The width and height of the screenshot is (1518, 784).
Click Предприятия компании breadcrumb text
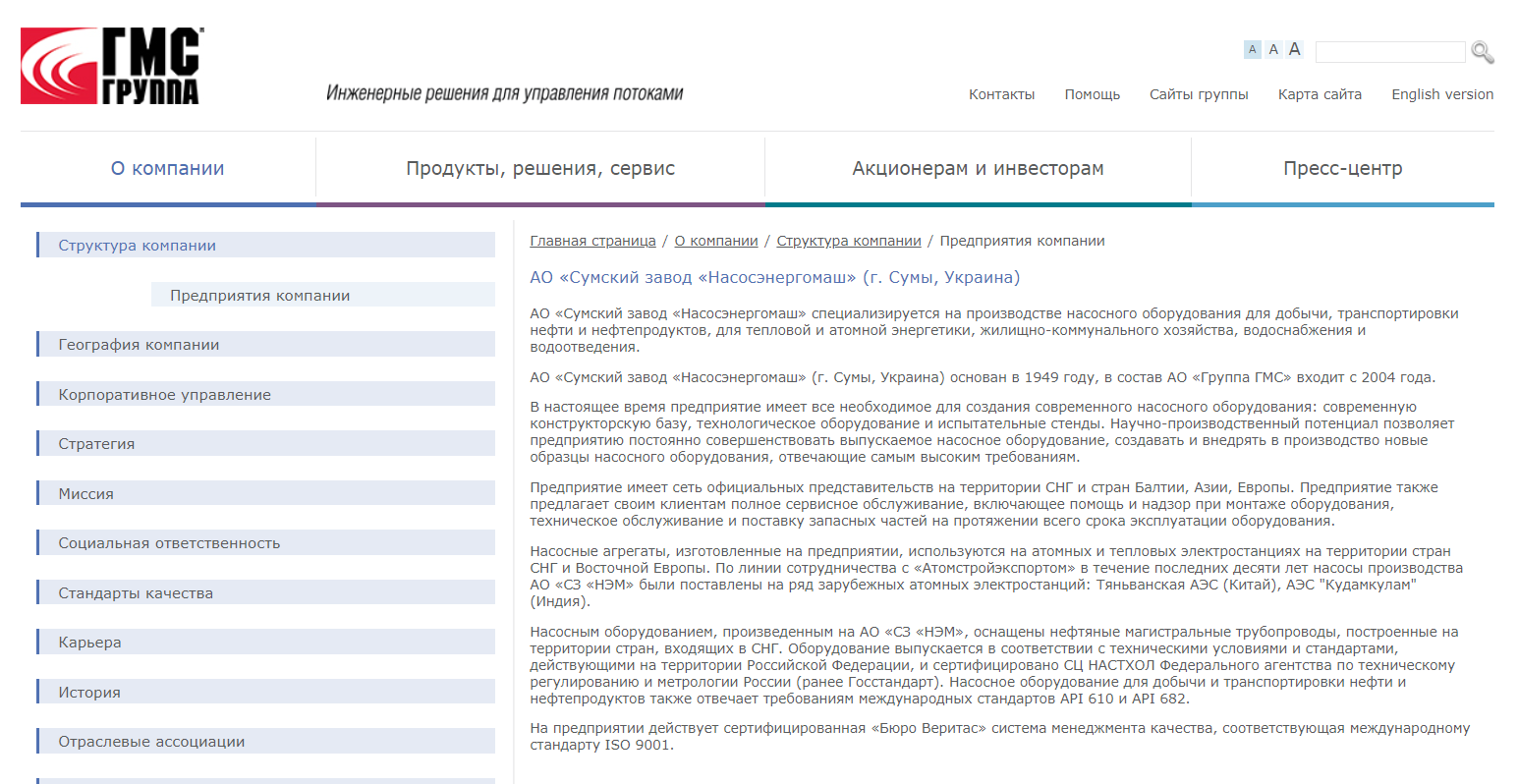[1022, 241]
